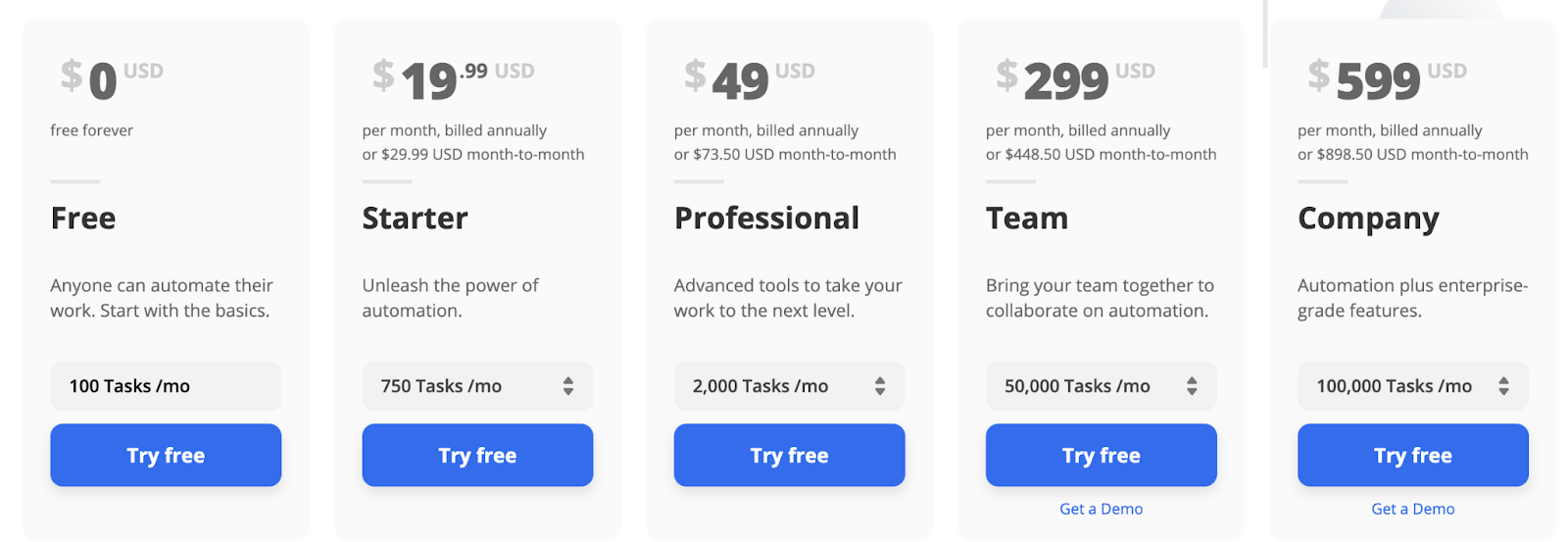Click Try free under the Professional plan

789,455
